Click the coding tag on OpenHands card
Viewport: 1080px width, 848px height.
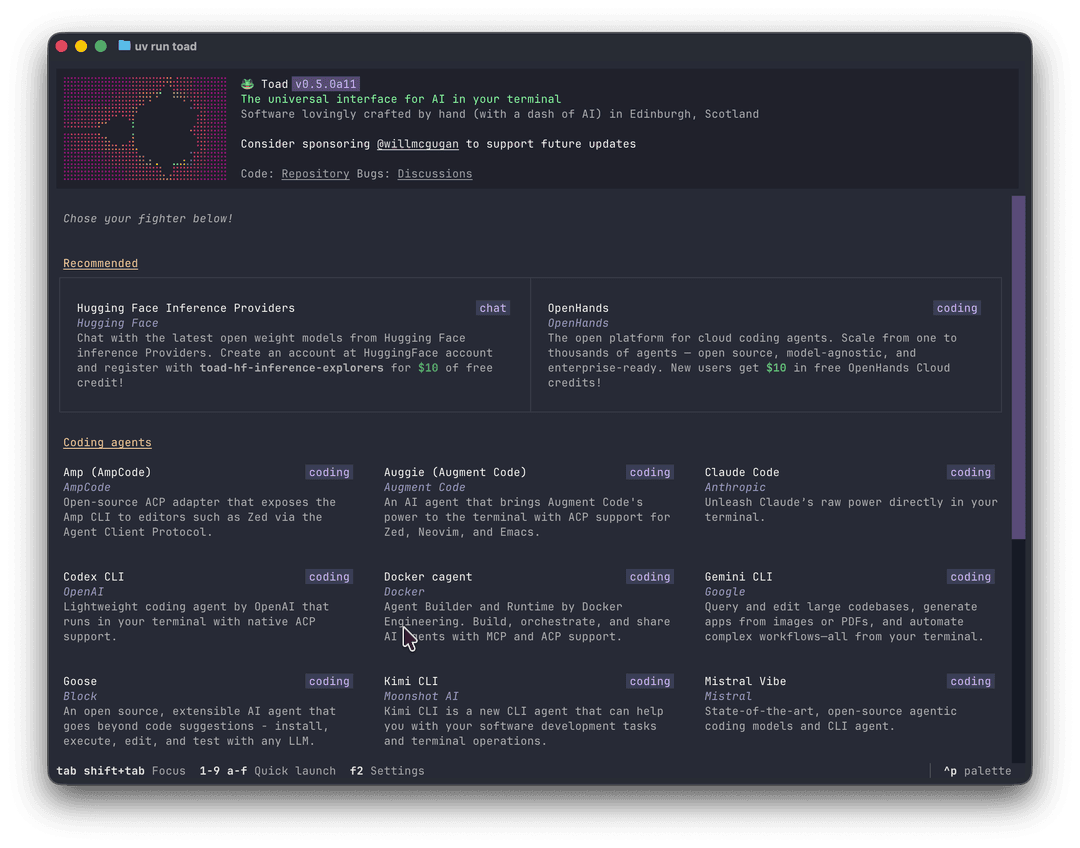pyautogui.click(x=957, y=308)
